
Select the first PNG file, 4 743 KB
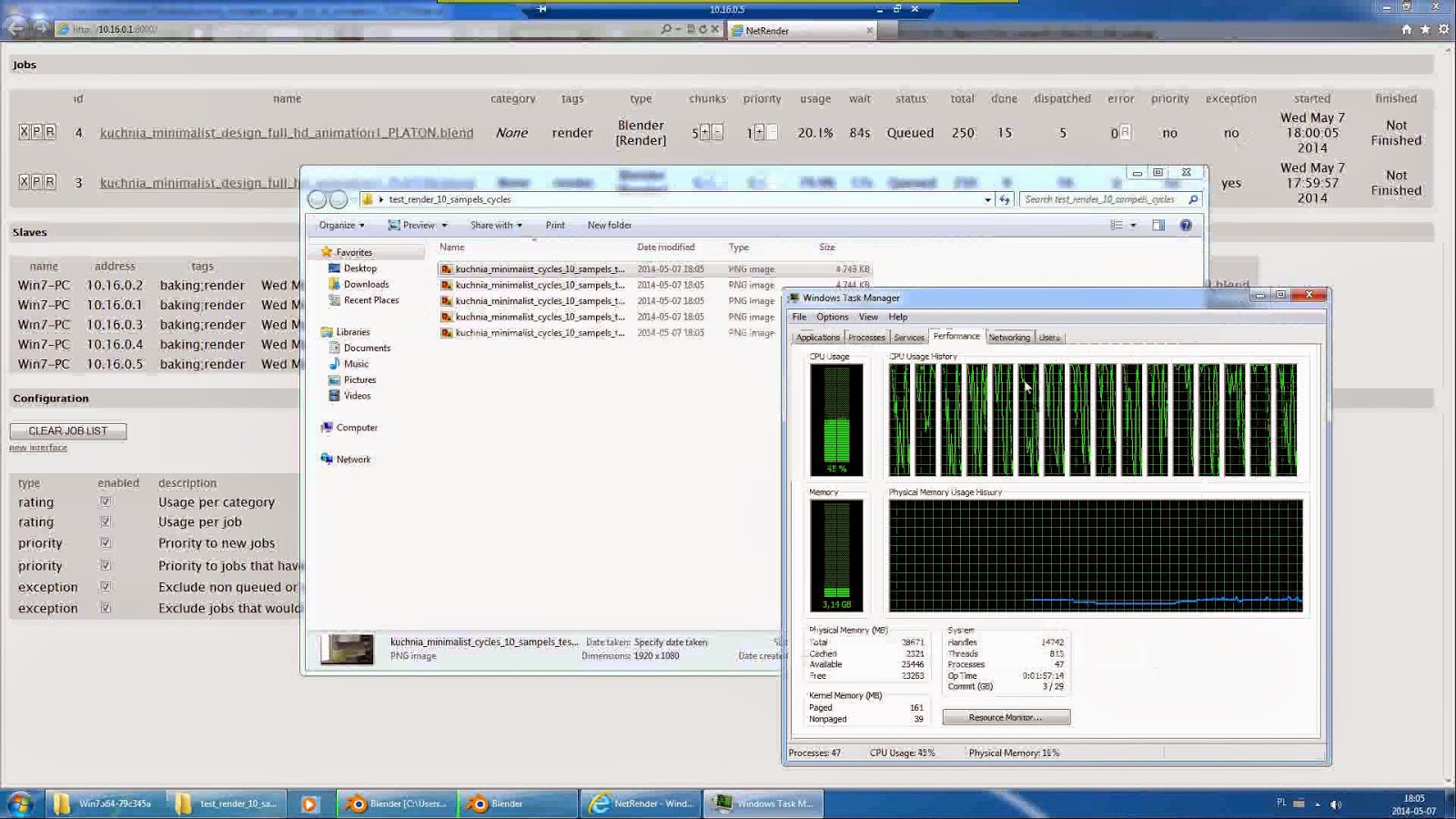click(x=654, y=269)
